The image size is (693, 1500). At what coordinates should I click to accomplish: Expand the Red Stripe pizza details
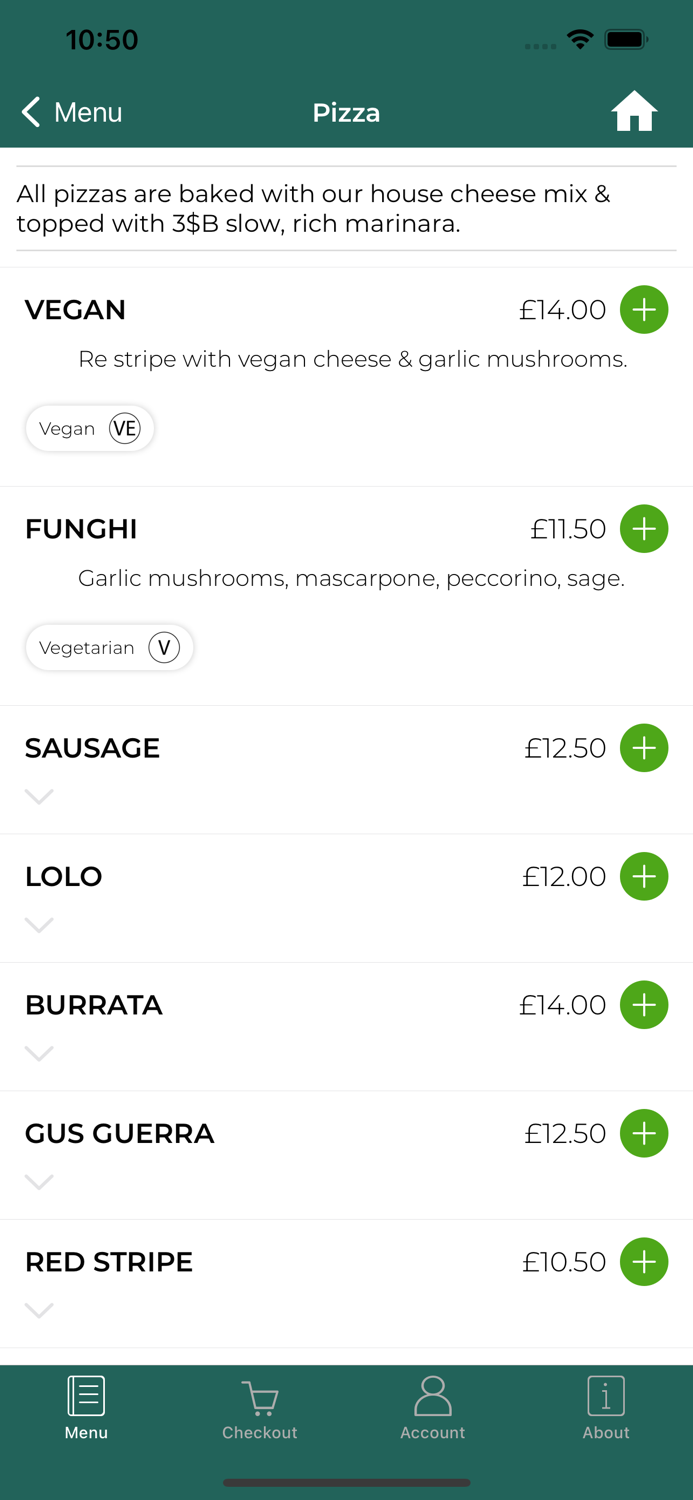(x=39, y=1310)
